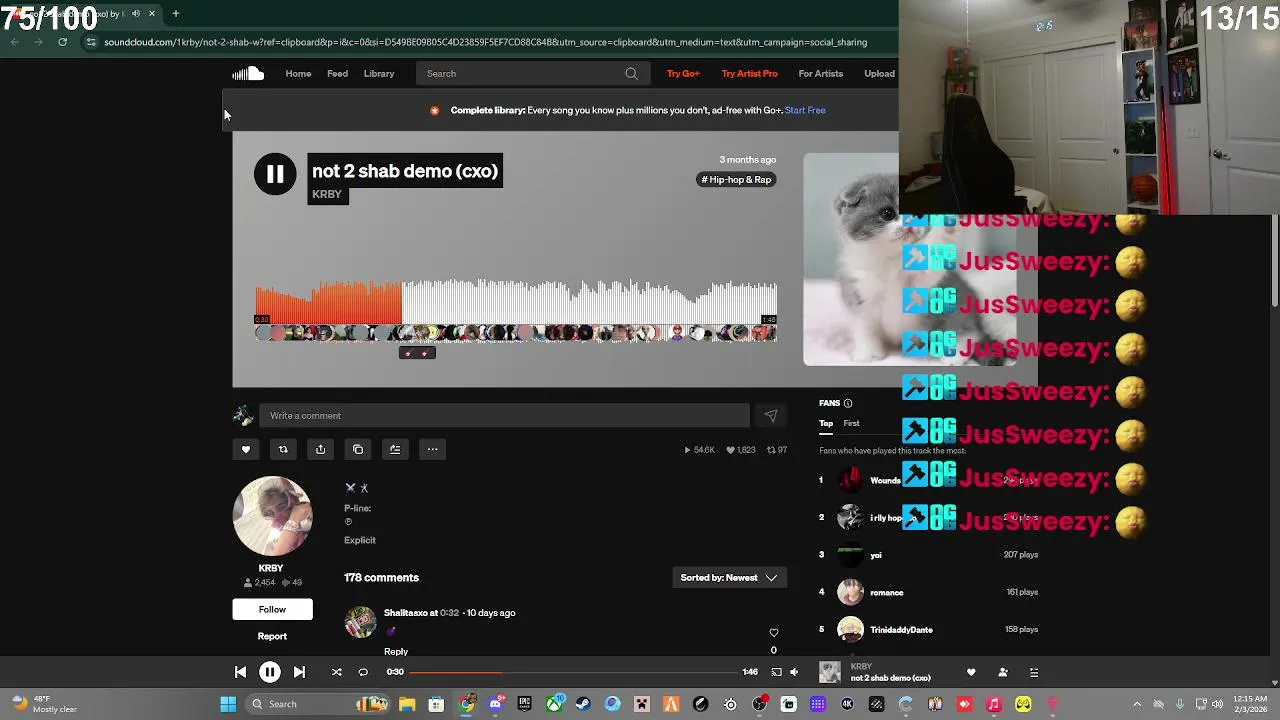Click the page vertical scrollbar
Image resolution: width=1280 pixels, height=720 pixels.
pos(1274,263)
